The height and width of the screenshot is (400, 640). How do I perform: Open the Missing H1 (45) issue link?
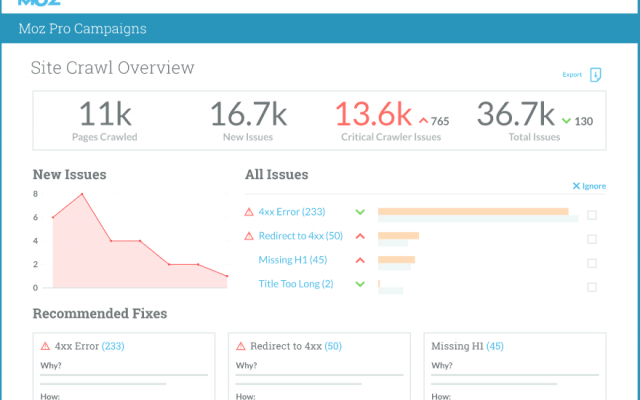point(293,260)
